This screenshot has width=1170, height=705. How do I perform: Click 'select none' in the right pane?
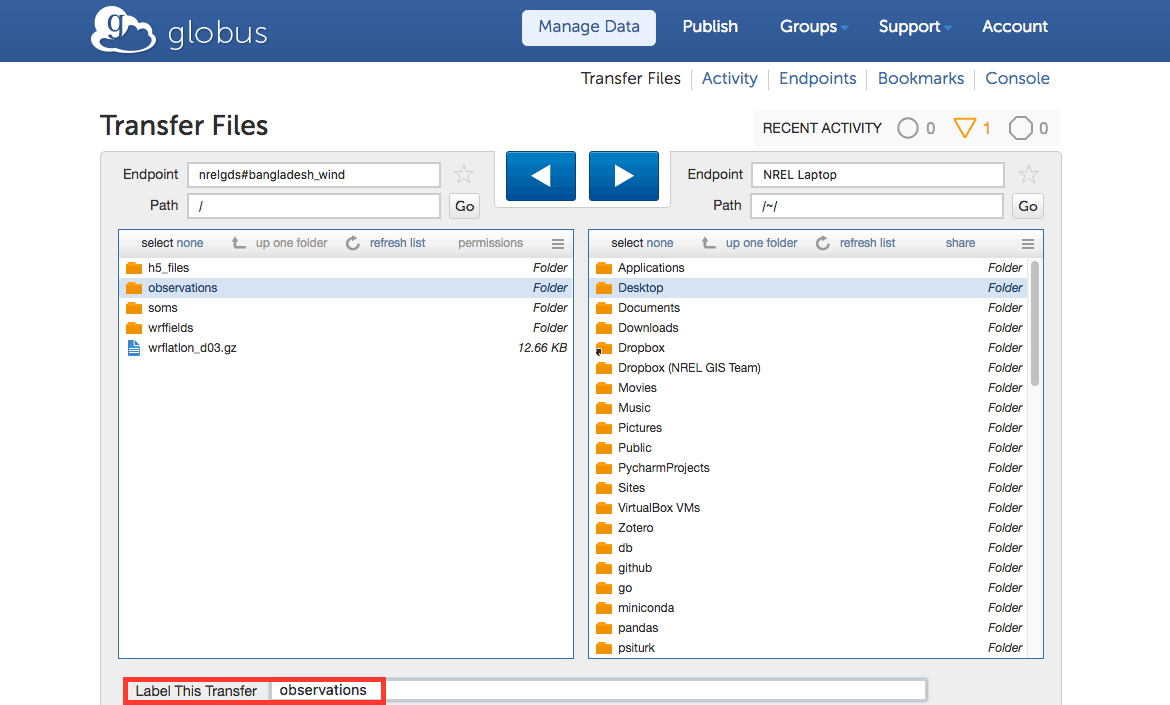642,243
